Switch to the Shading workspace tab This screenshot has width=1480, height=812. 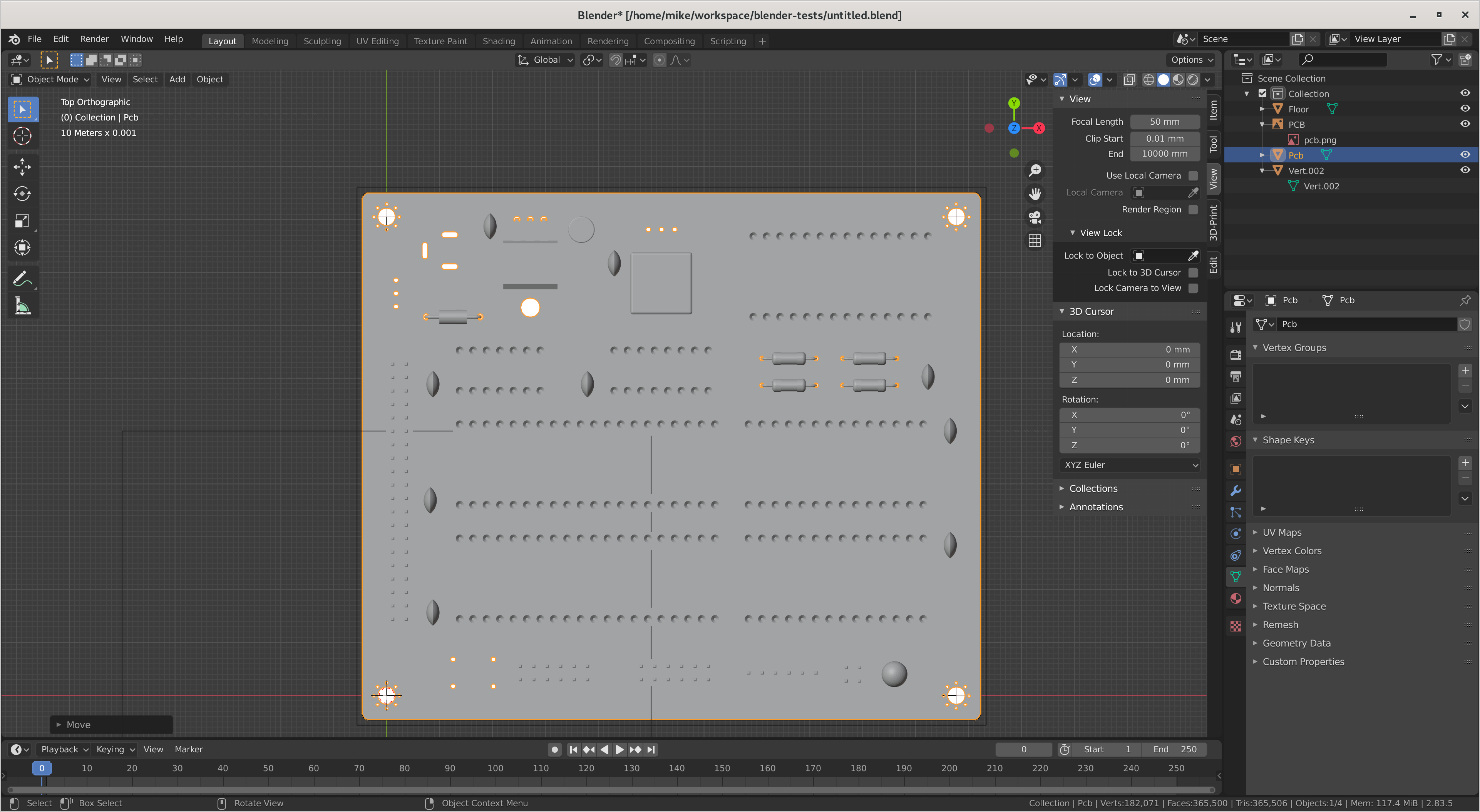(x=498, y=41)
